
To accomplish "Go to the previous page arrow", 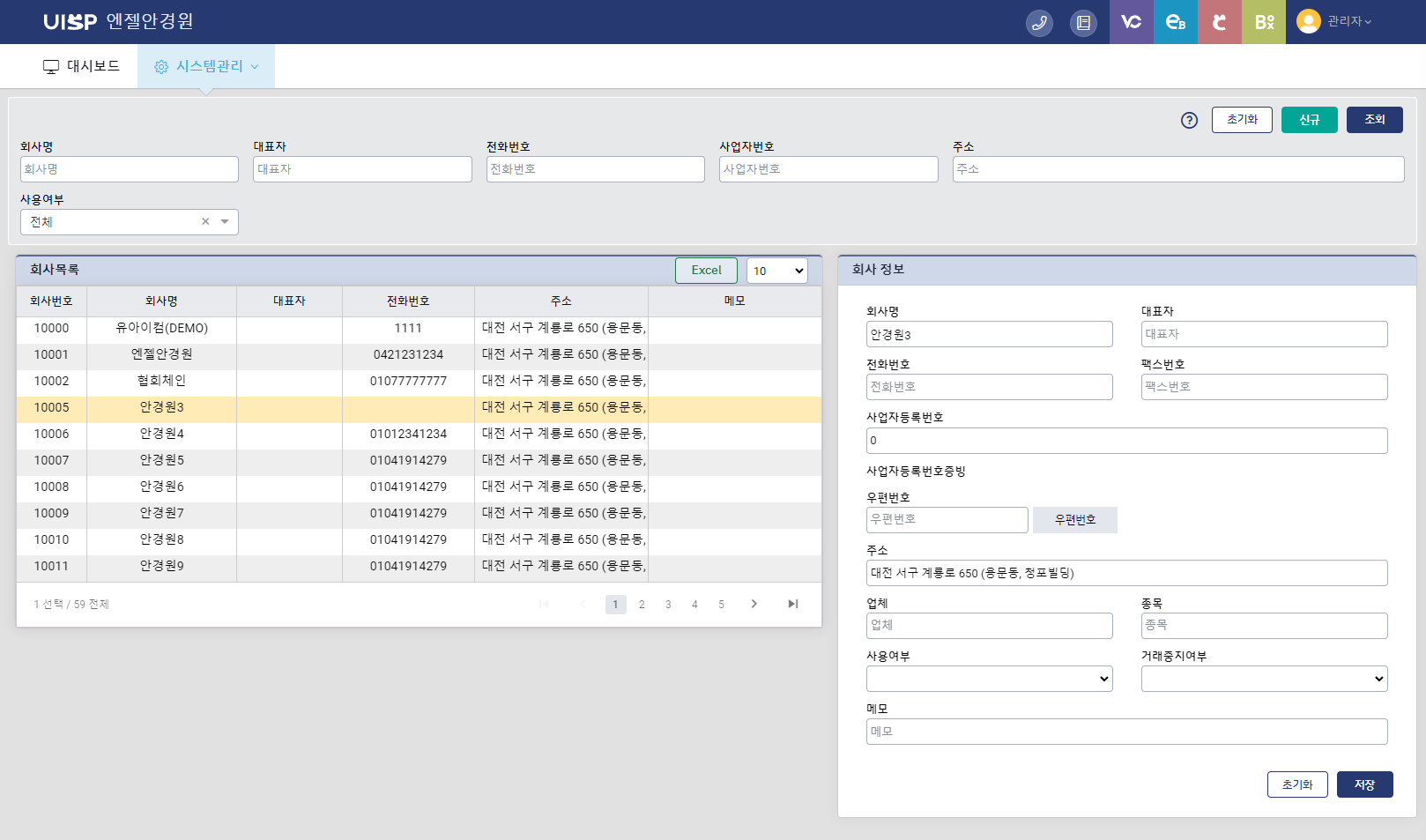I will [x=583, y=604].
